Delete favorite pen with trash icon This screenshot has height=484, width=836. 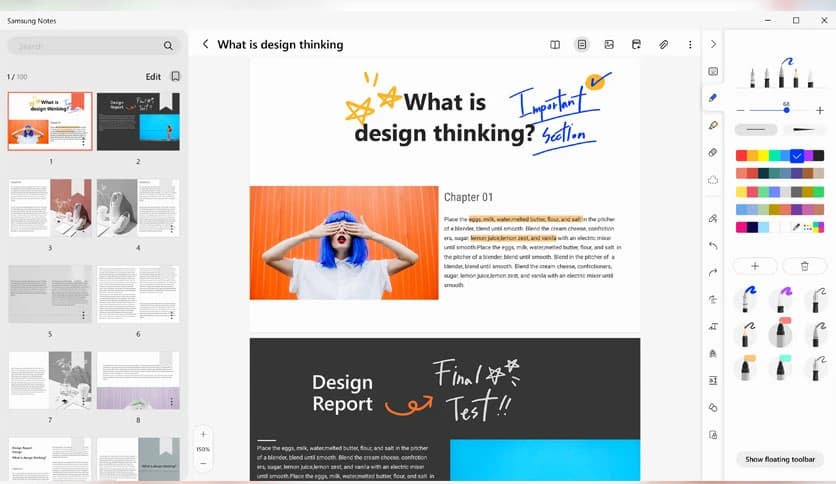[x=804, y=266]
